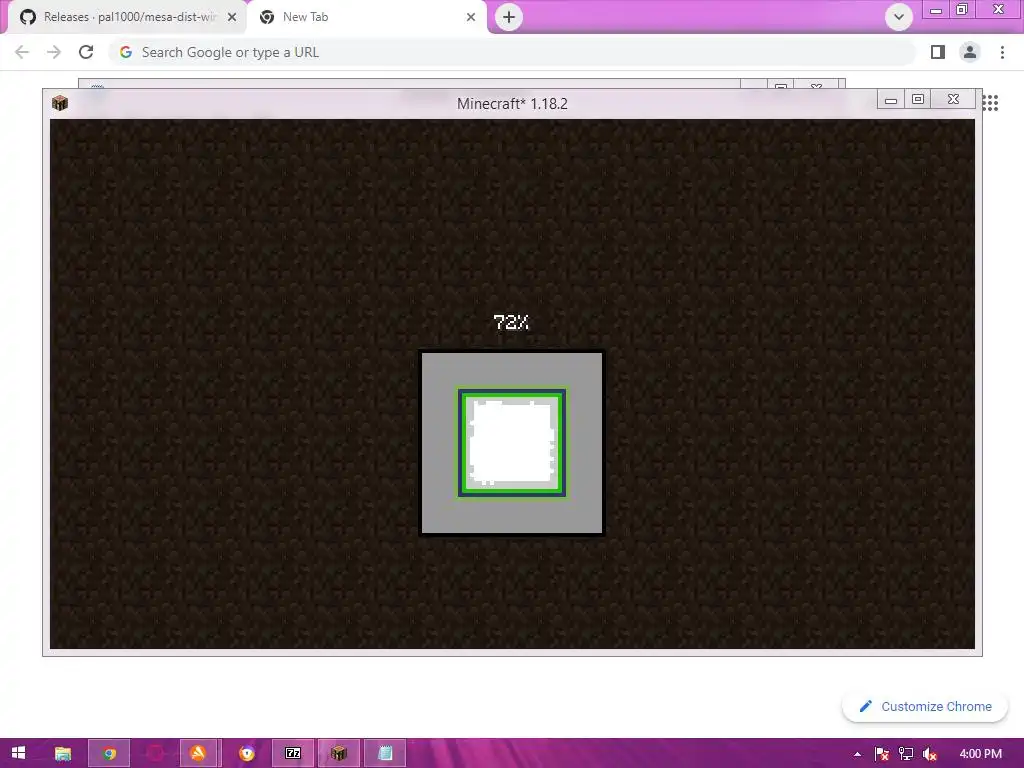Open a new Chrome tab with plus button
This screenshot has height=768, width=1024.
509,17
